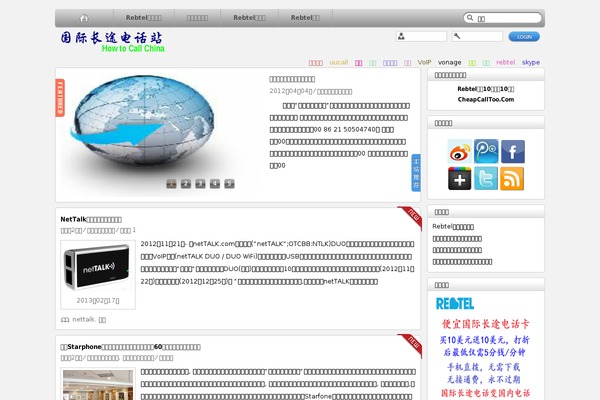Go to slide 5 in the slider pager

[229, 184]
